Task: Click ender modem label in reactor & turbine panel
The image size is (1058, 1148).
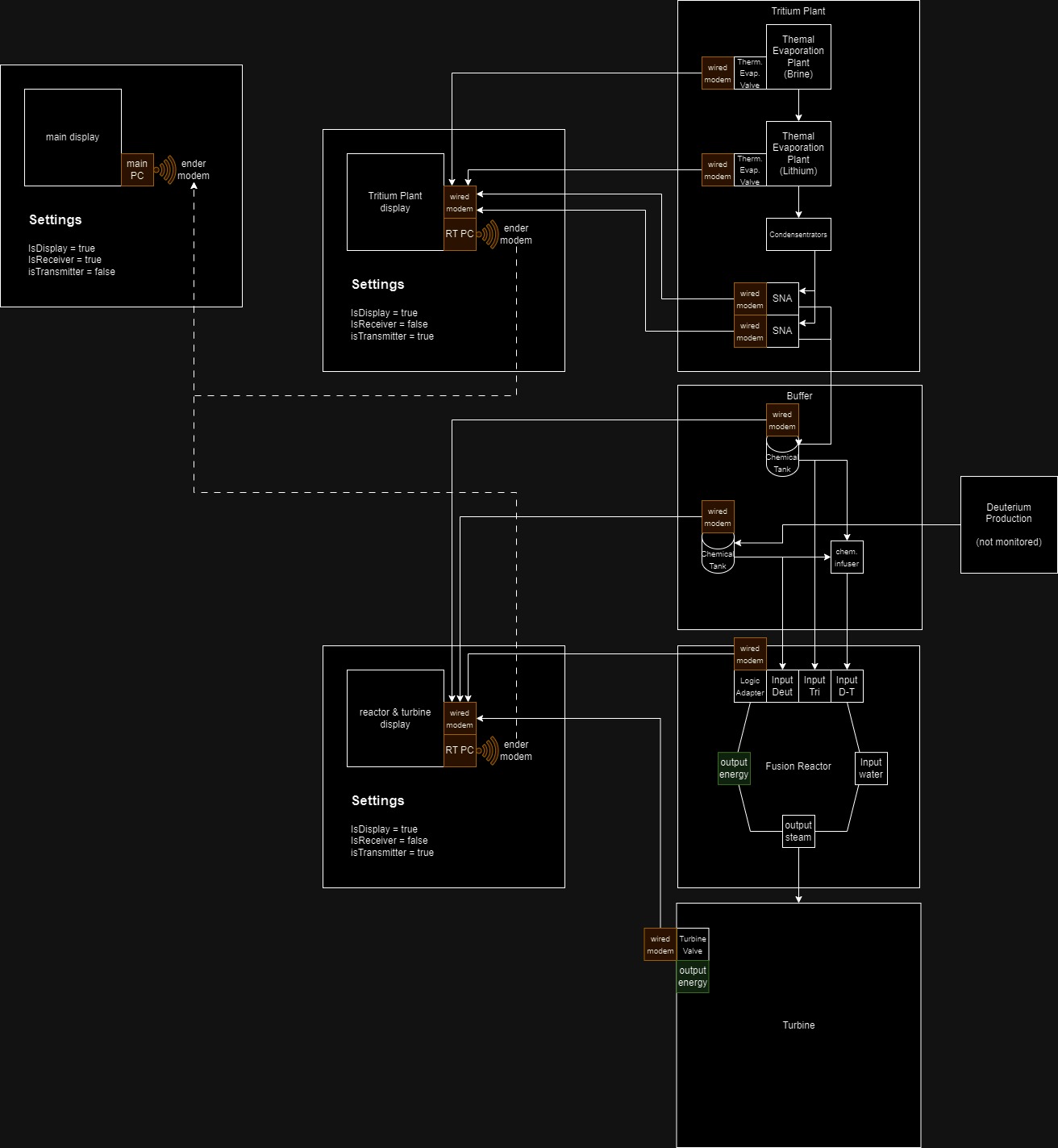Action: (516, 750)
